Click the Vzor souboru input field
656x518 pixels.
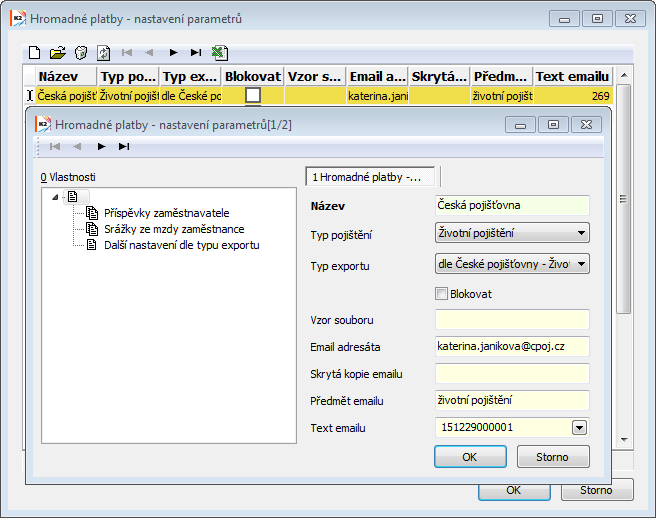point(512,320)
